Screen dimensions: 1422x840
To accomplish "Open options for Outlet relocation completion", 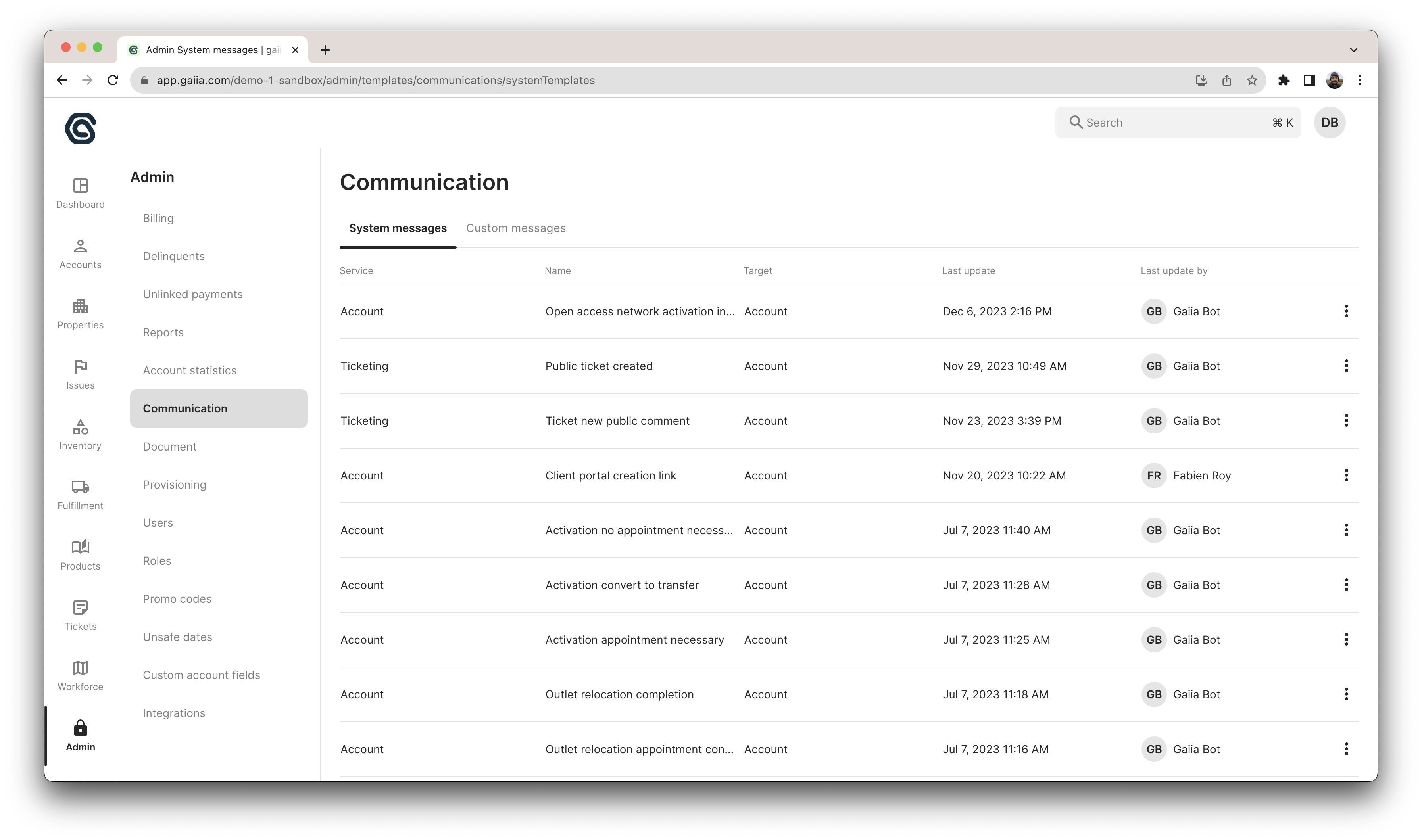I will (x=1346, y=694).
